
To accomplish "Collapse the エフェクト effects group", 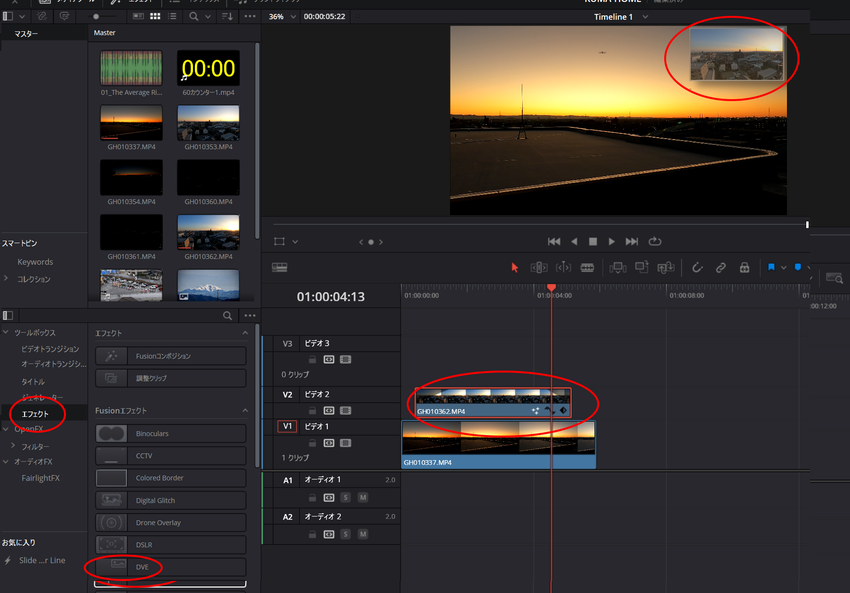I will 245,333.
